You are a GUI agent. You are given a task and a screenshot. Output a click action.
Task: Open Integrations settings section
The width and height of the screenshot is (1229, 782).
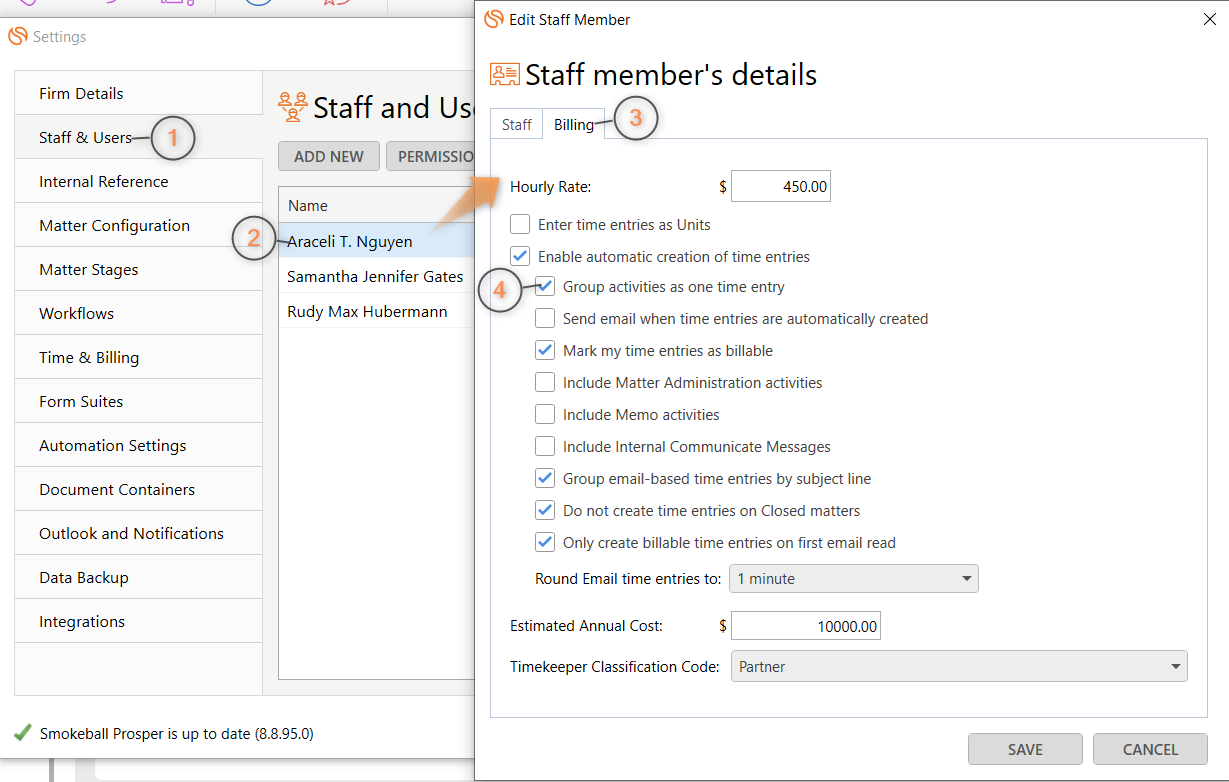138,622
